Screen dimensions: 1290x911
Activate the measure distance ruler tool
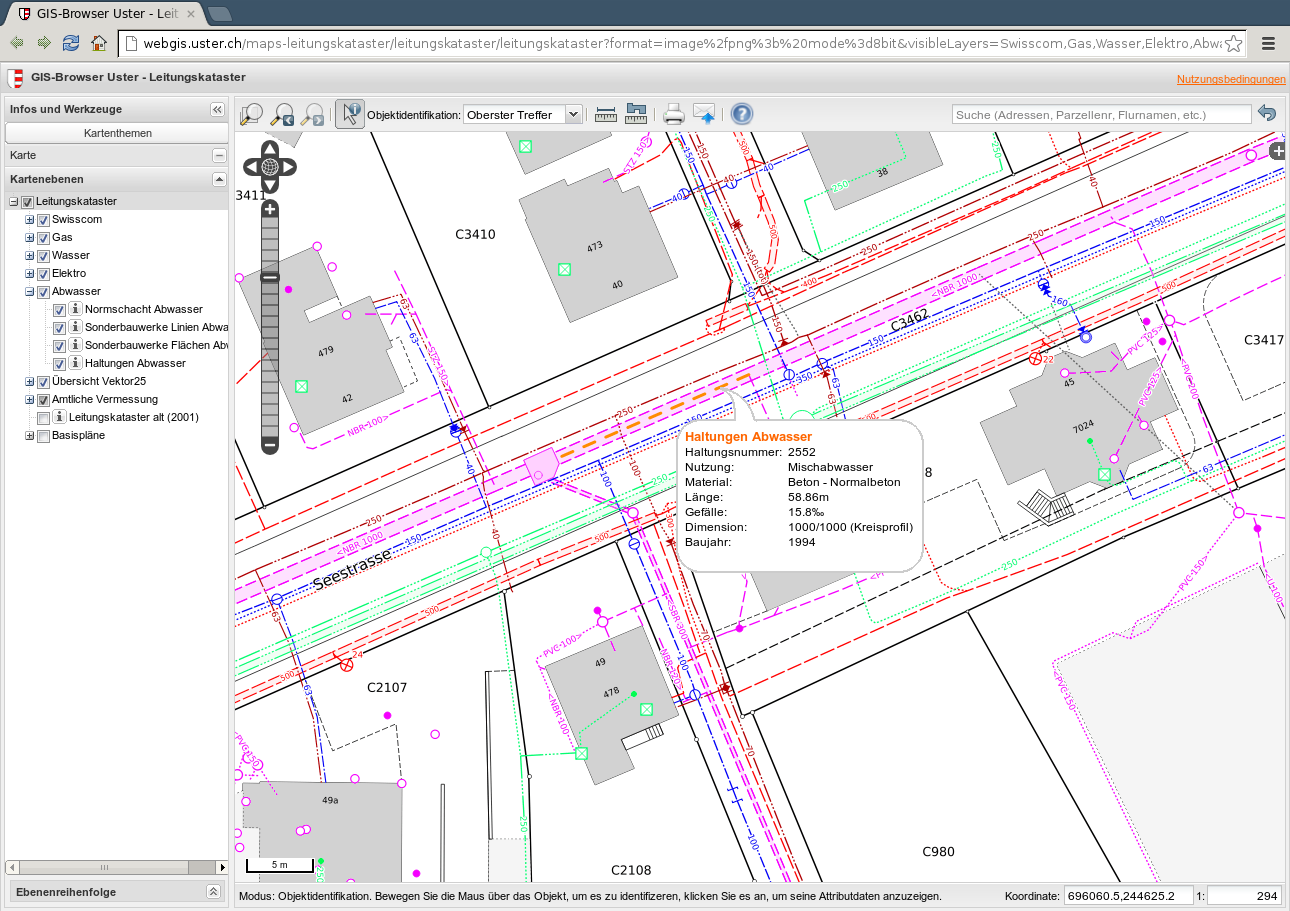point(606,114)
